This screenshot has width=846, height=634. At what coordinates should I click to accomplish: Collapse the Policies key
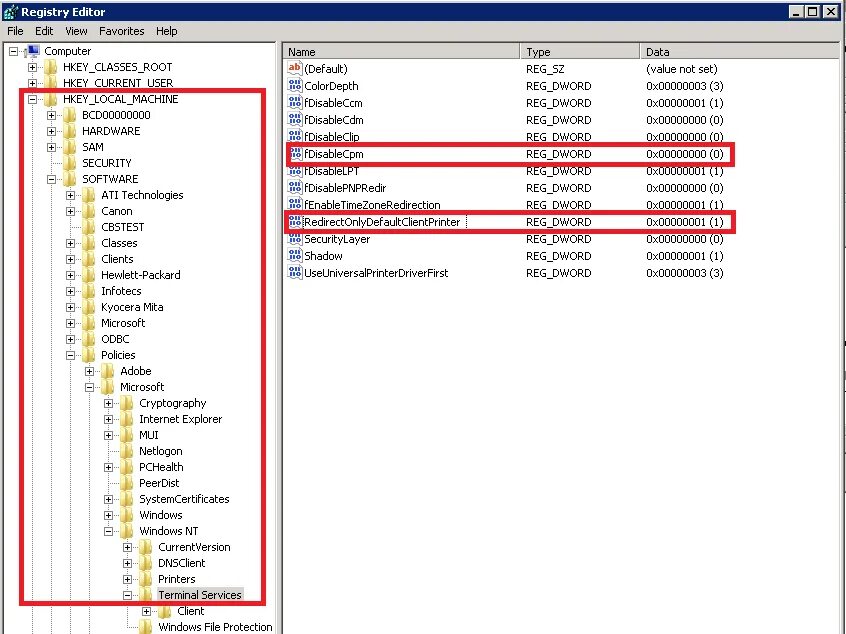[x=70, y=355]
